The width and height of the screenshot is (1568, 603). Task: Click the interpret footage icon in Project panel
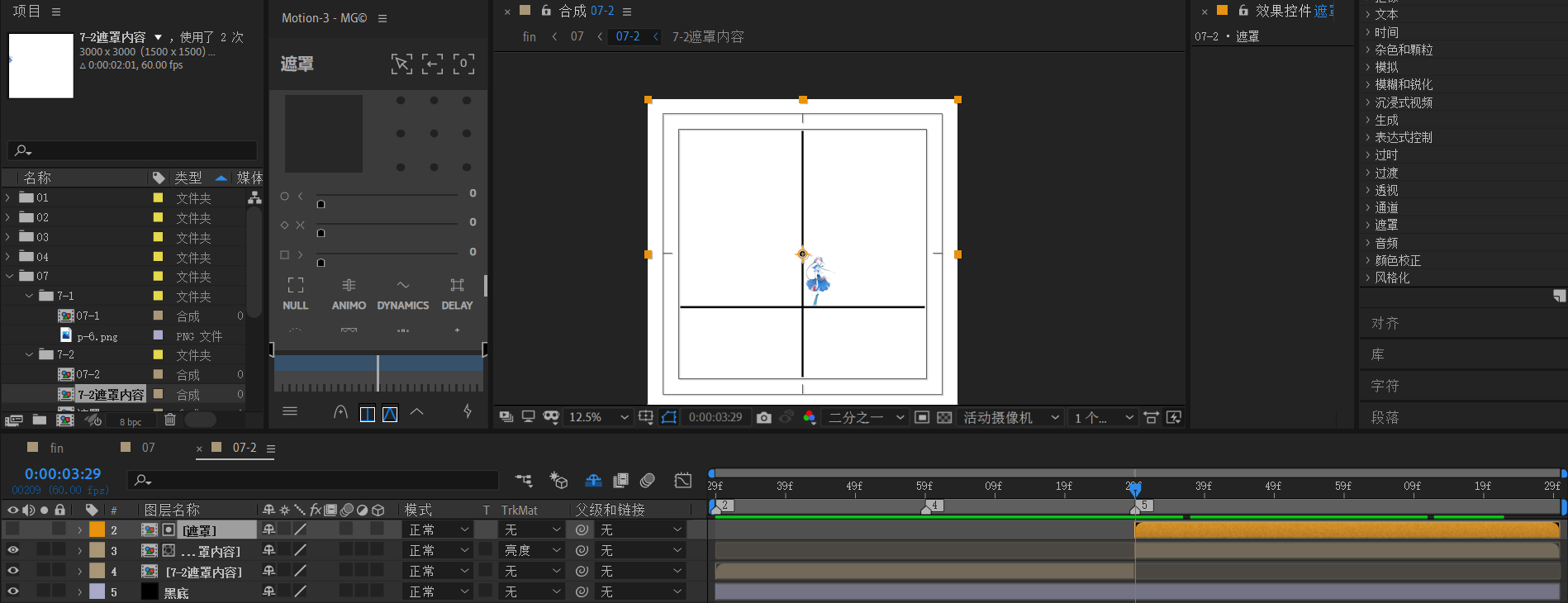click(13, 420)
